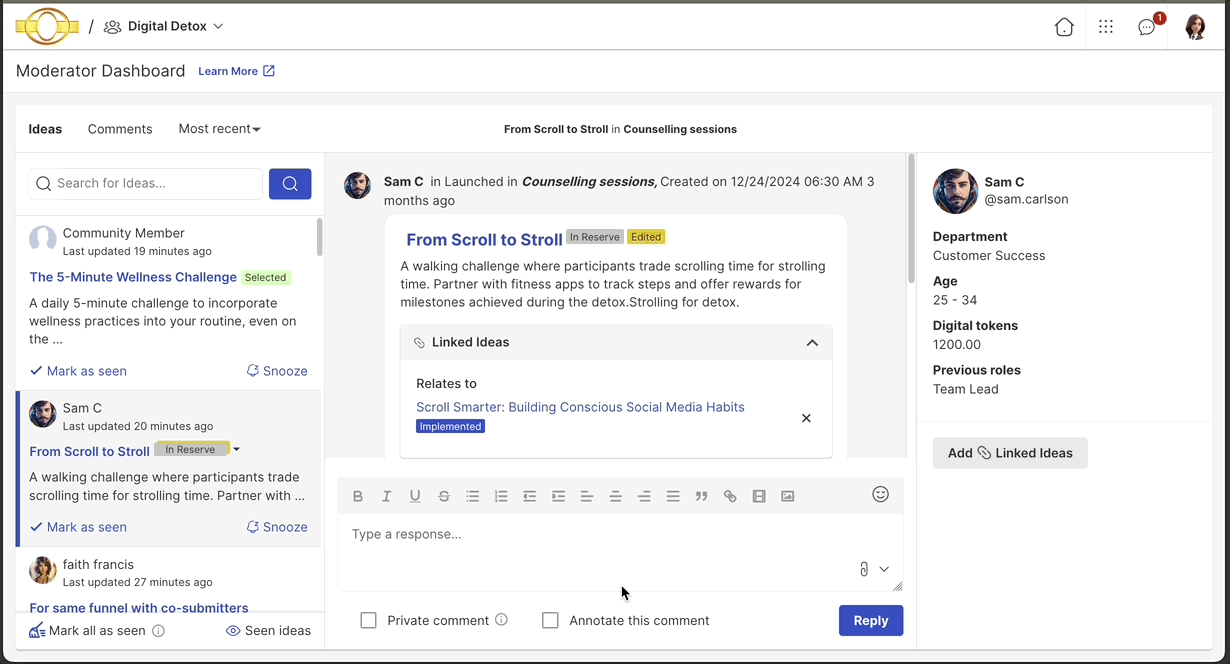
Task: Collapse the Linked Ideas section
Action: click(812, 342)
